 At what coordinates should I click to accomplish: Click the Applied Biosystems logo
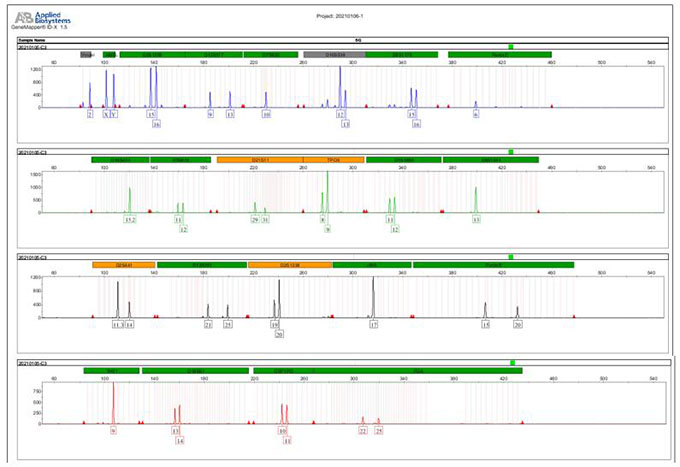(43, 18)
